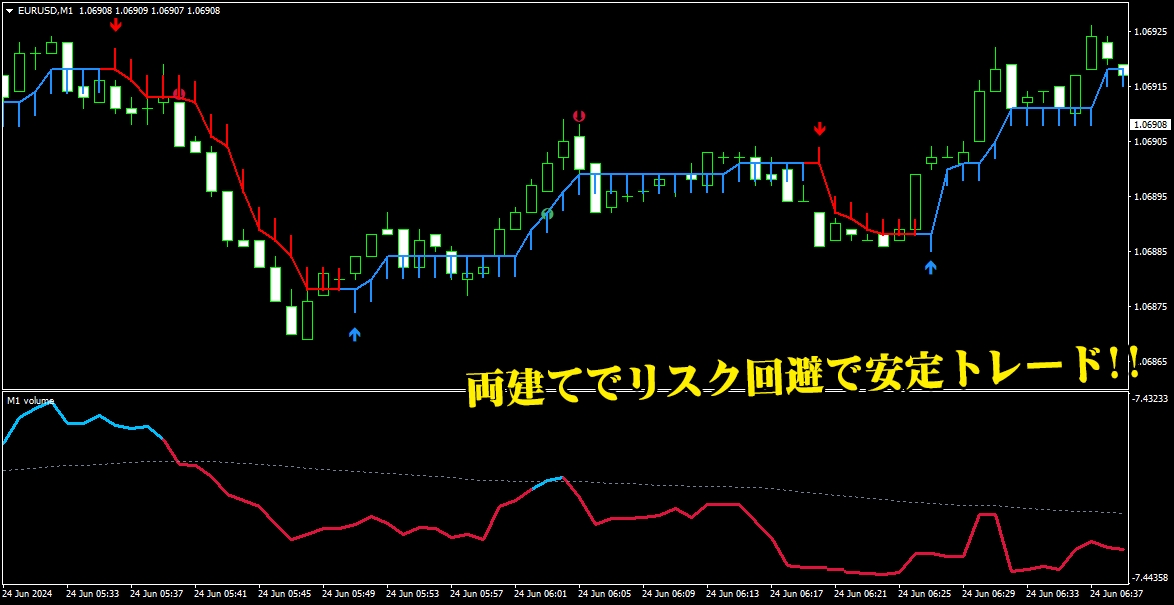Click the 1.06915 price axis label
The width and height of the screenshot is (1174, 605).
click(x=1151, y=87)
